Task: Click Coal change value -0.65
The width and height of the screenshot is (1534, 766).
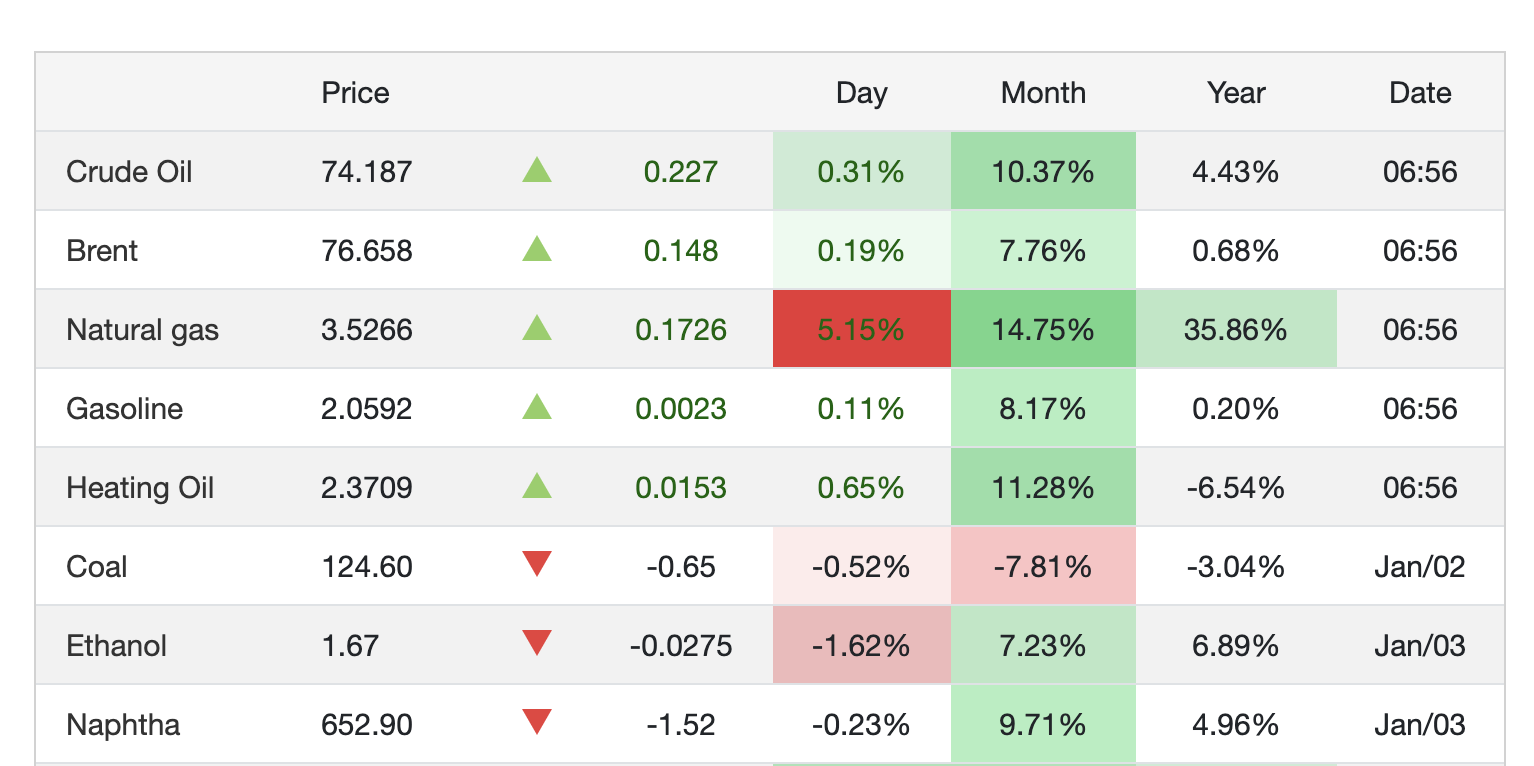Action: (680, 567)
